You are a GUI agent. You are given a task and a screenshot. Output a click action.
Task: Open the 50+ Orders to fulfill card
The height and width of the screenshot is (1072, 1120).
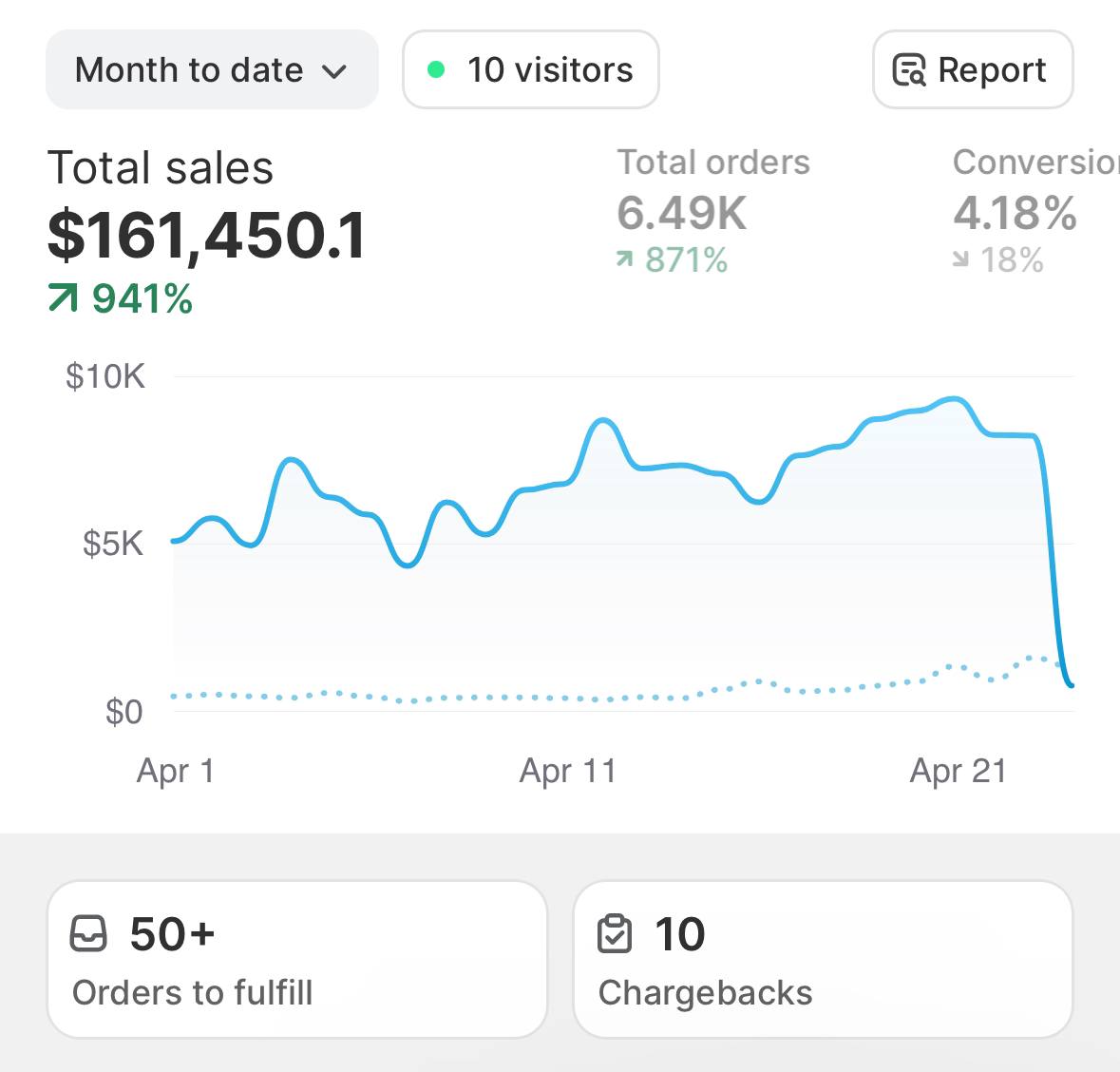pos(296,959)
